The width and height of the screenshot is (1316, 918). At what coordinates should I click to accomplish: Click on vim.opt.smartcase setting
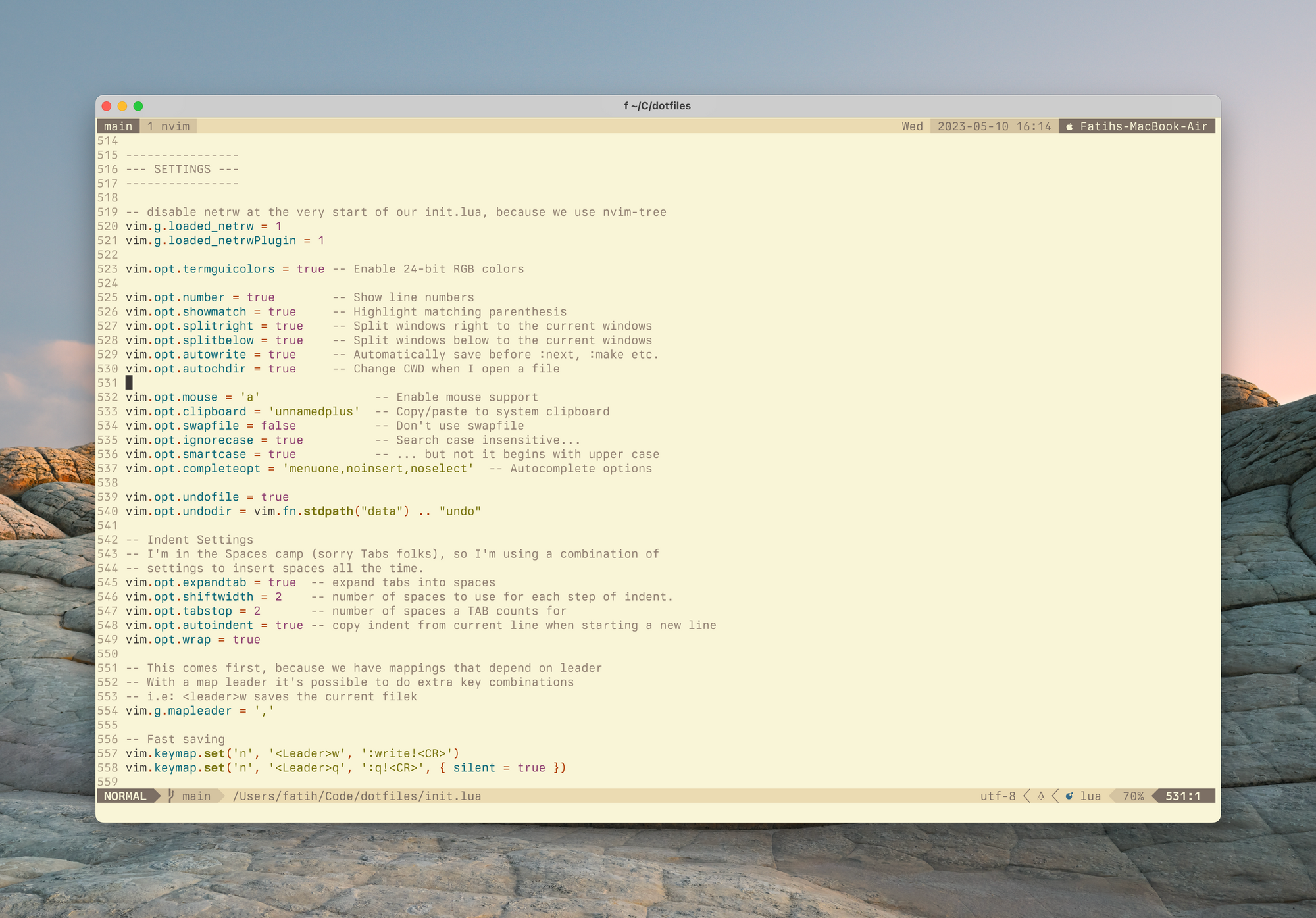[x=211, y=455]
